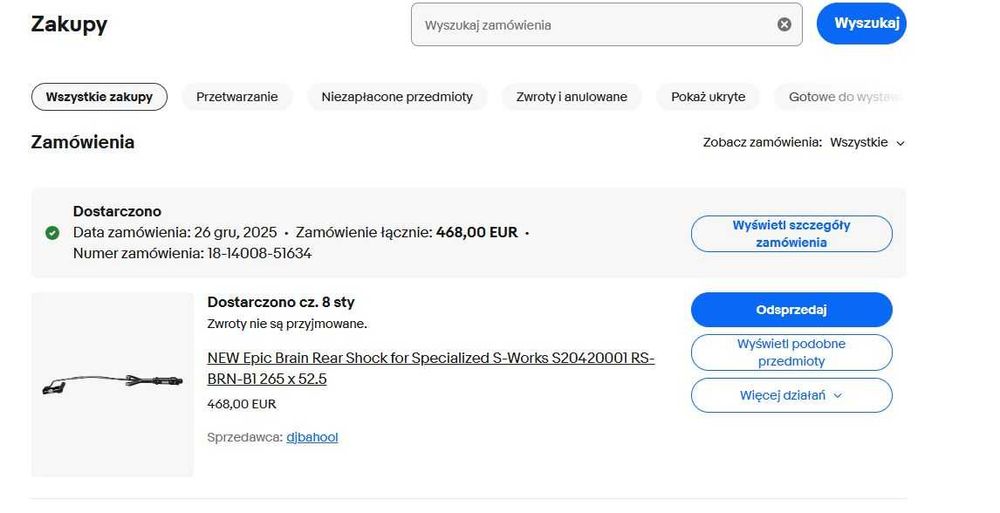
Task: Visit seller djbahool's profile link
Action: [x=312, y=437]
